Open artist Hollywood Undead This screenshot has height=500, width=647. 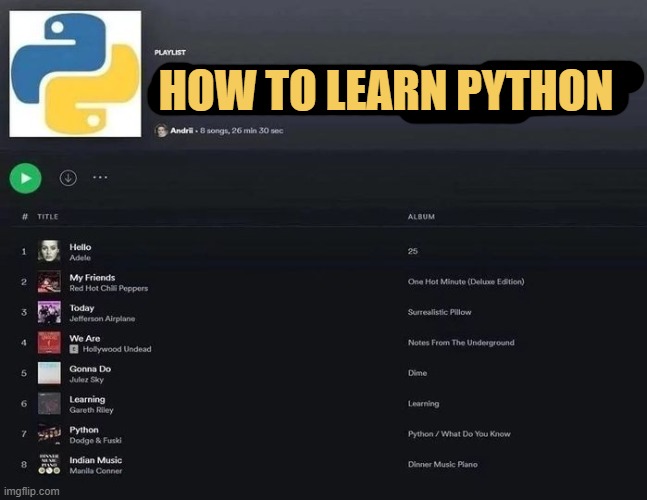click(117, 349)
